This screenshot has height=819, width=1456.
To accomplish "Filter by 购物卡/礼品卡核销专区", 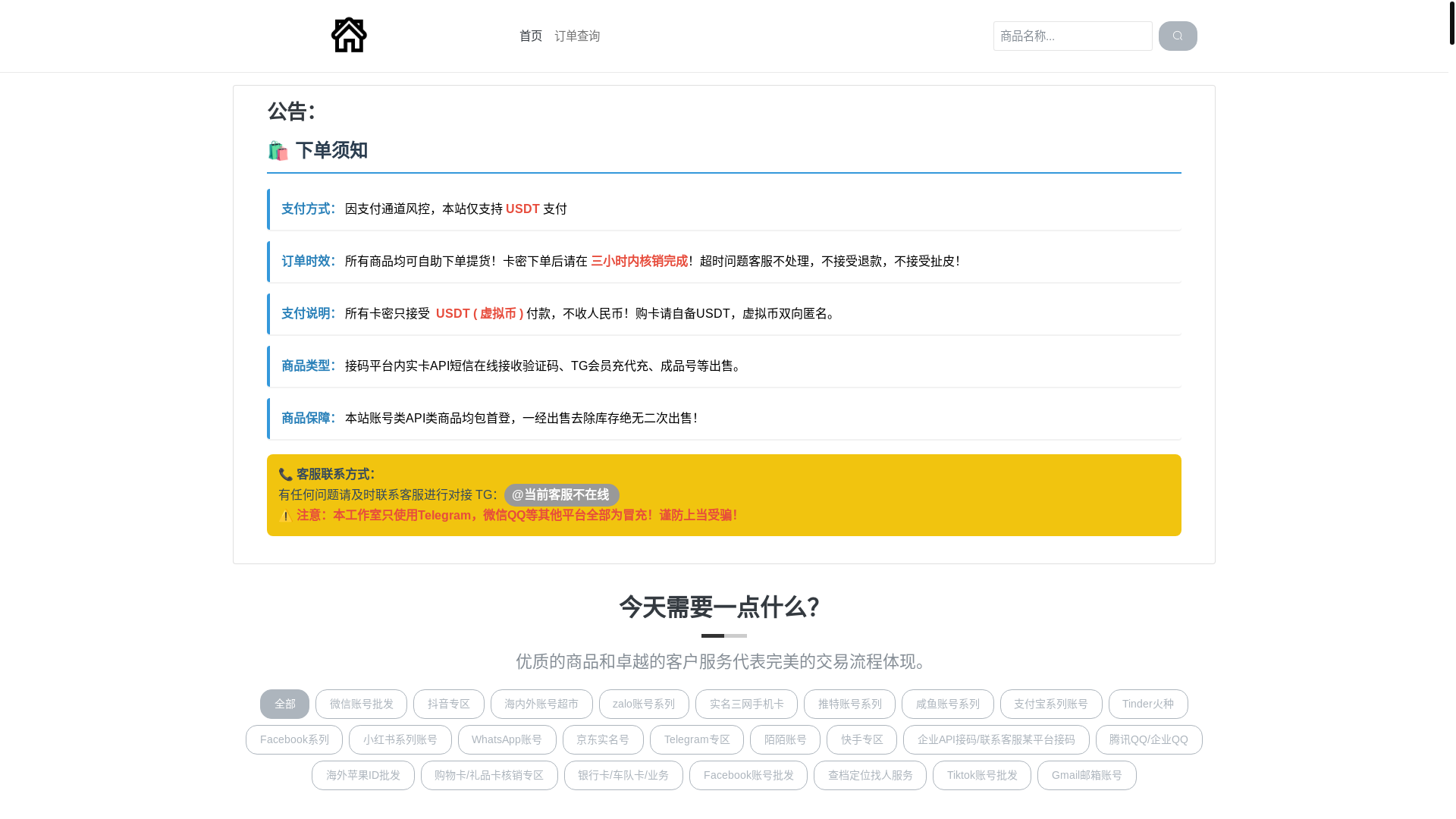I will click(489, 775).
